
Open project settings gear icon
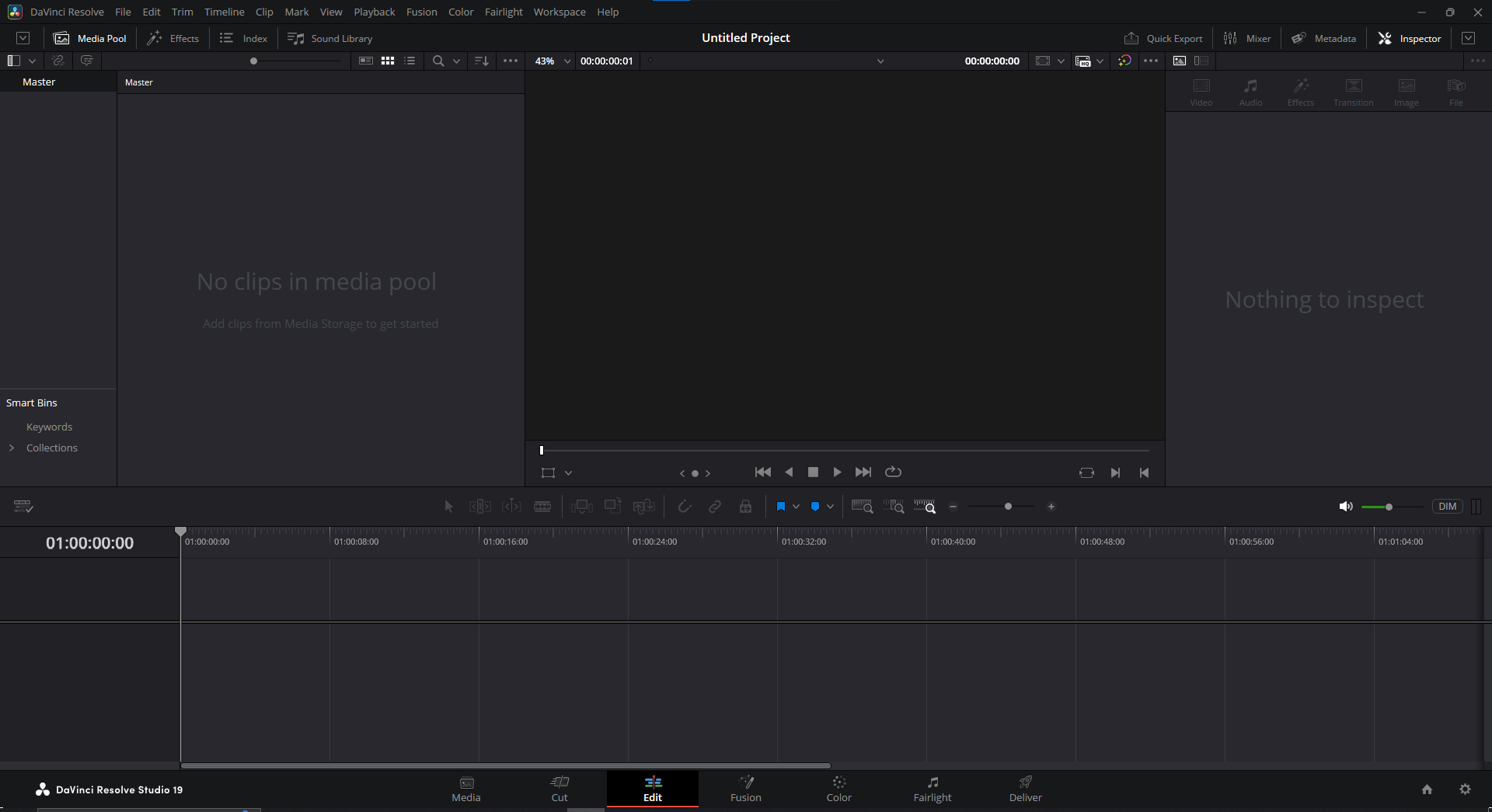pos(1465,789)
